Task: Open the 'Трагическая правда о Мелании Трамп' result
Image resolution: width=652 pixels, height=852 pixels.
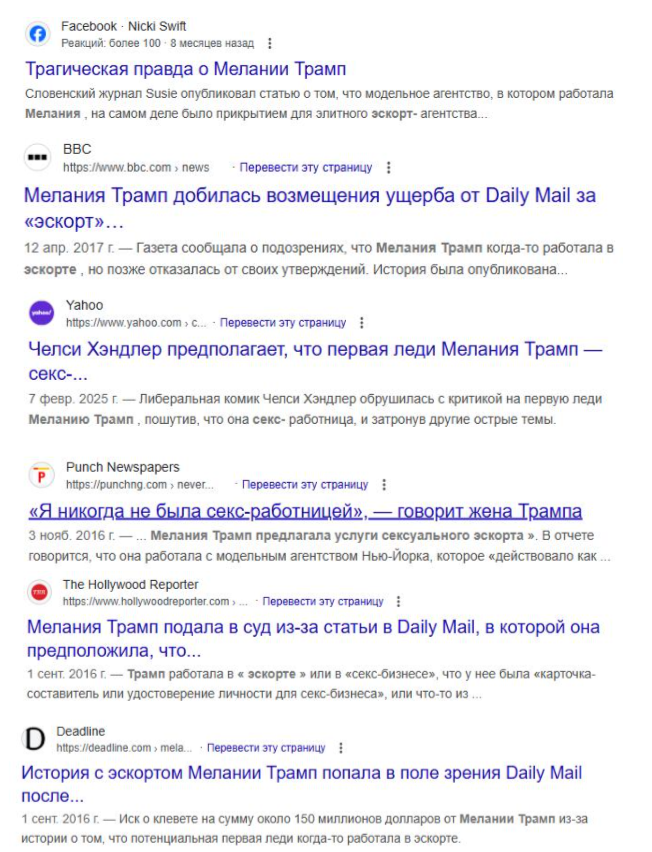Action: (x=185, y=69)
